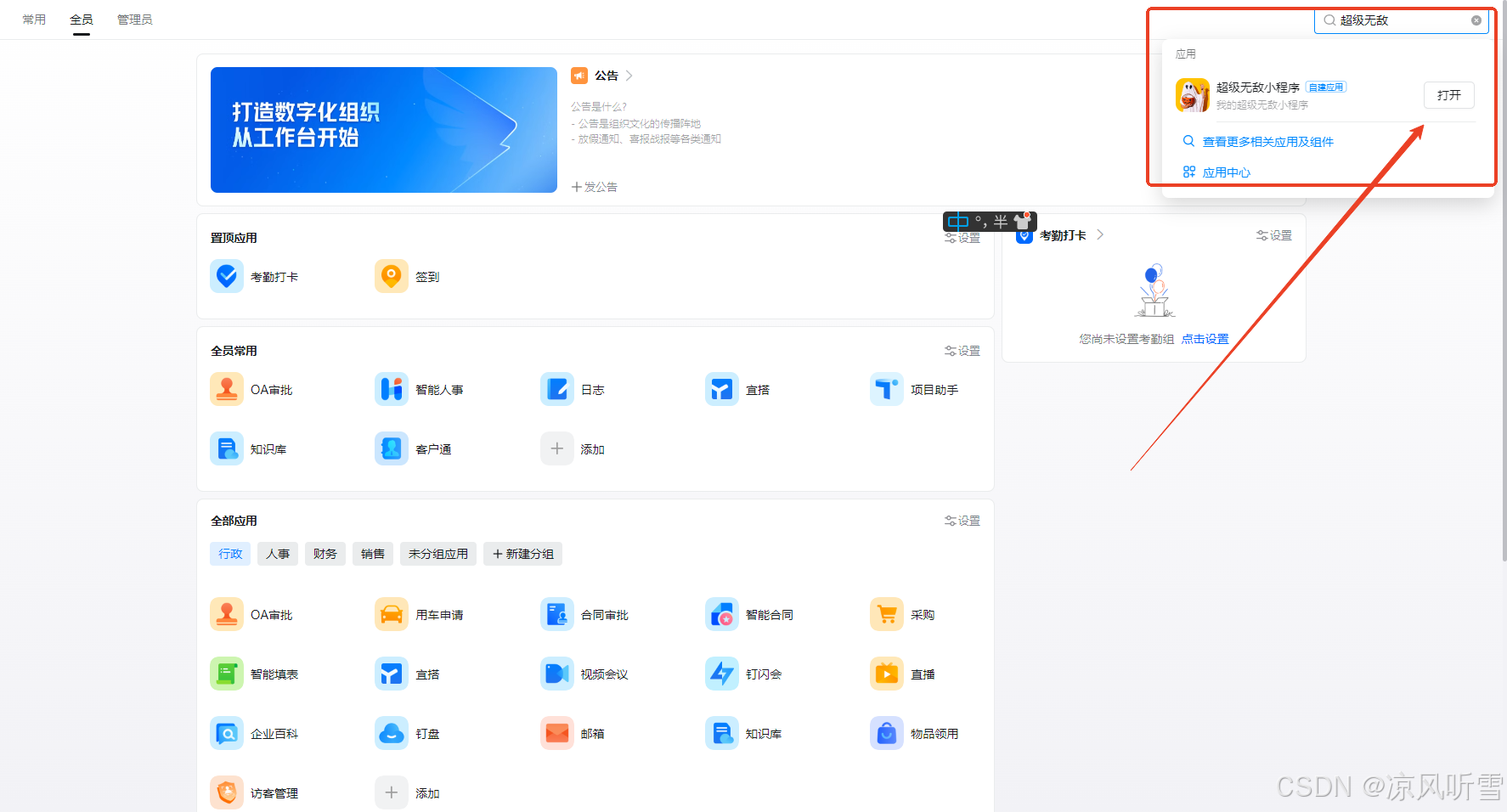Open the 访客管理 app icon
The height and width of the screenshot is (812, 1507).
click(x=227, y=792)
